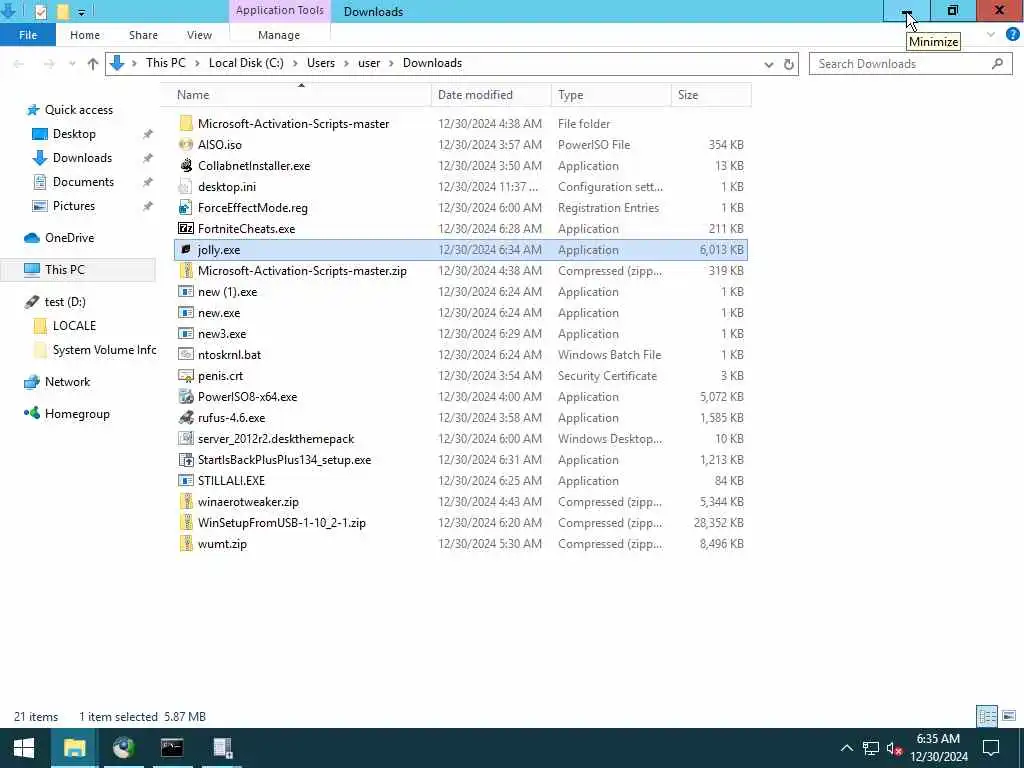Click the Search Downloads field
The height and width of the screenshot is (768, 1024).
pos(910,64)
